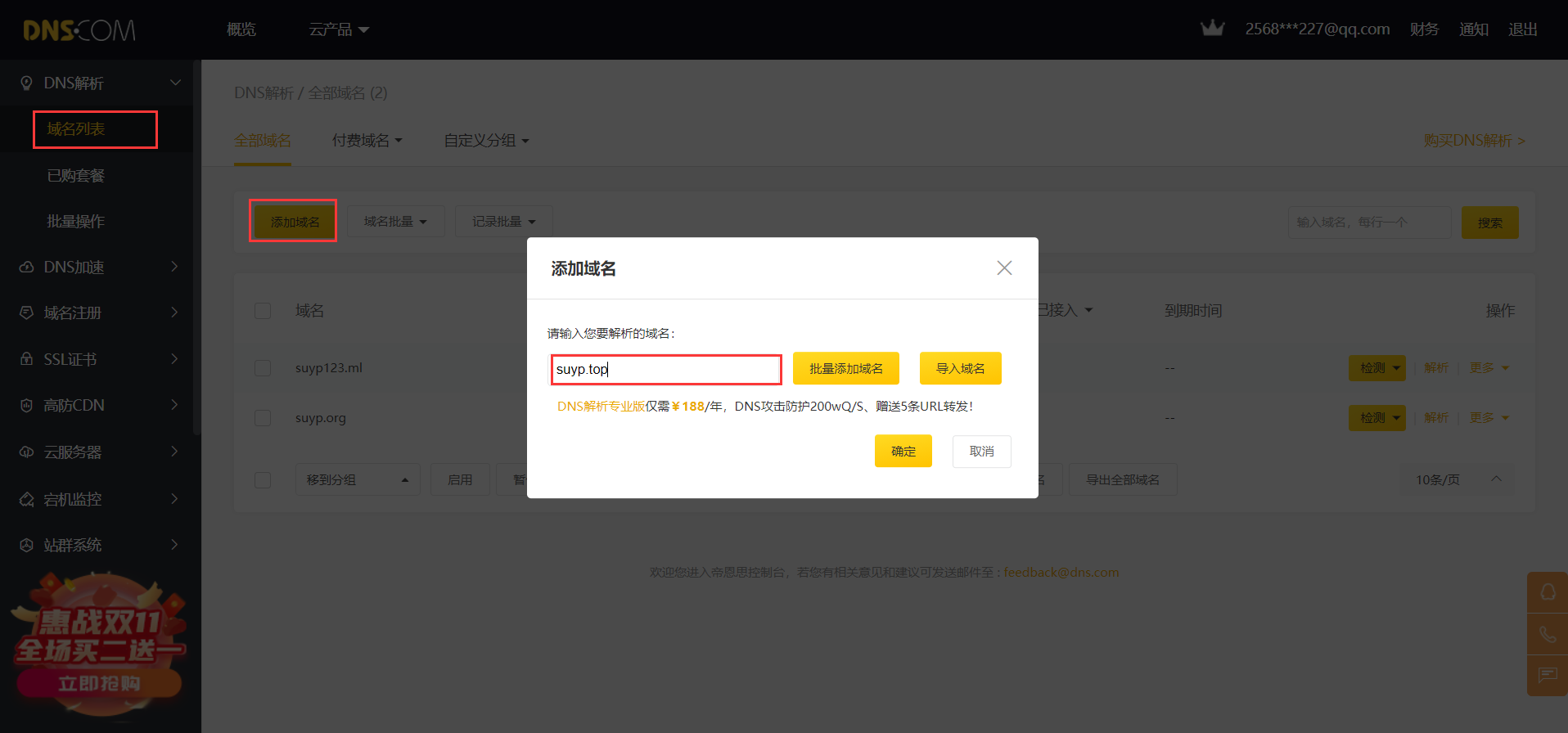
Task: Click DNS解析专业版 link in dialog
Action: pyautogui.click(x=601, y=407)
